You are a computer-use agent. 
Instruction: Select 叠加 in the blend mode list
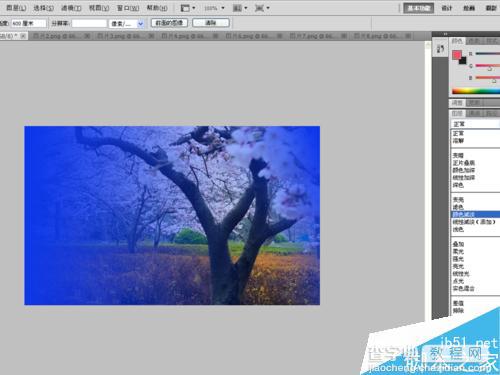458,244
